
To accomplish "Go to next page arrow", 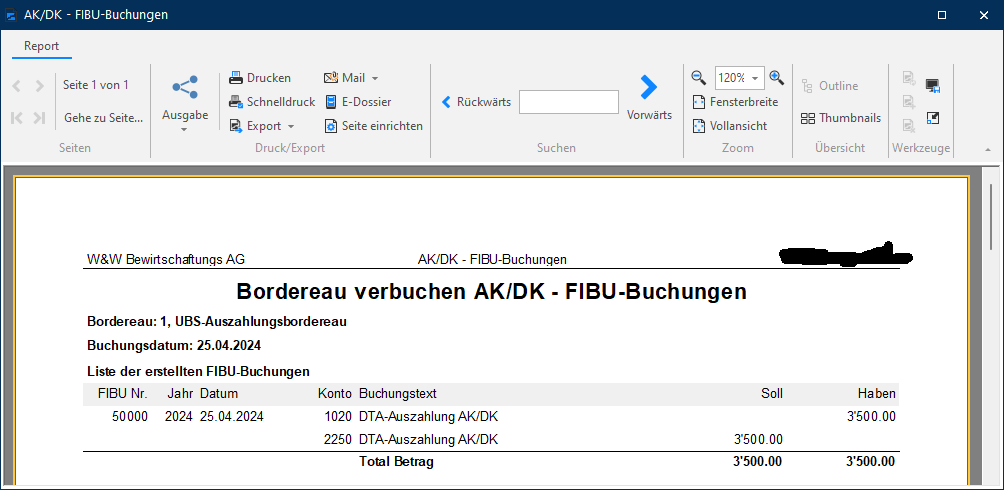I will 40,85.
